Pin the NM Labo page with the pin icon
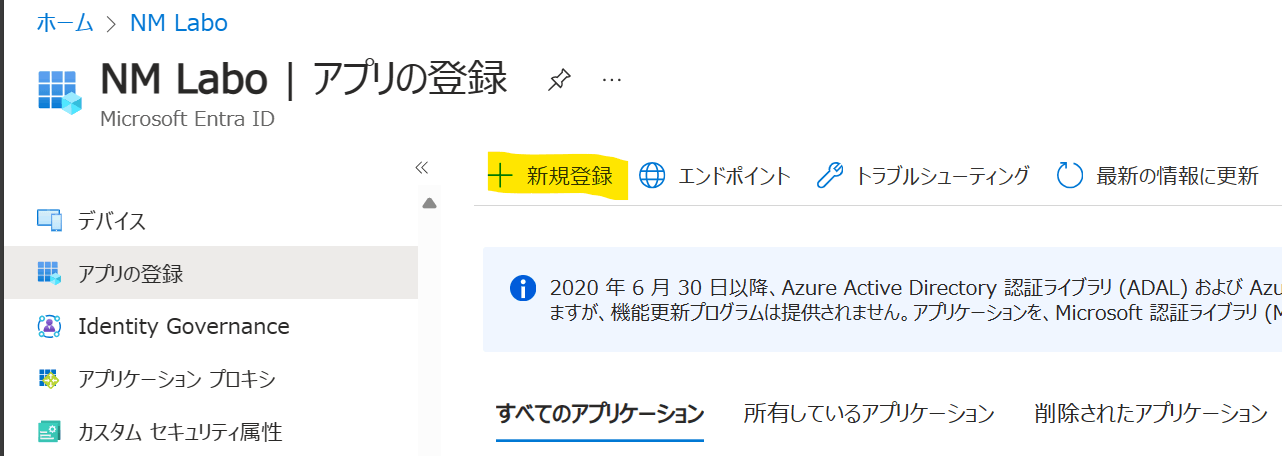Image resolution: width=1282 pixels, height=456 pixels. [559, 81]
